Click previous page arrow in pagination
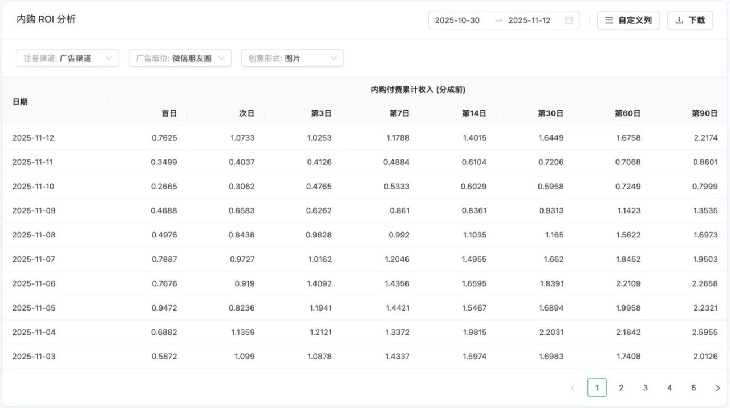This screenshot has width=730, height=408. 572,388
